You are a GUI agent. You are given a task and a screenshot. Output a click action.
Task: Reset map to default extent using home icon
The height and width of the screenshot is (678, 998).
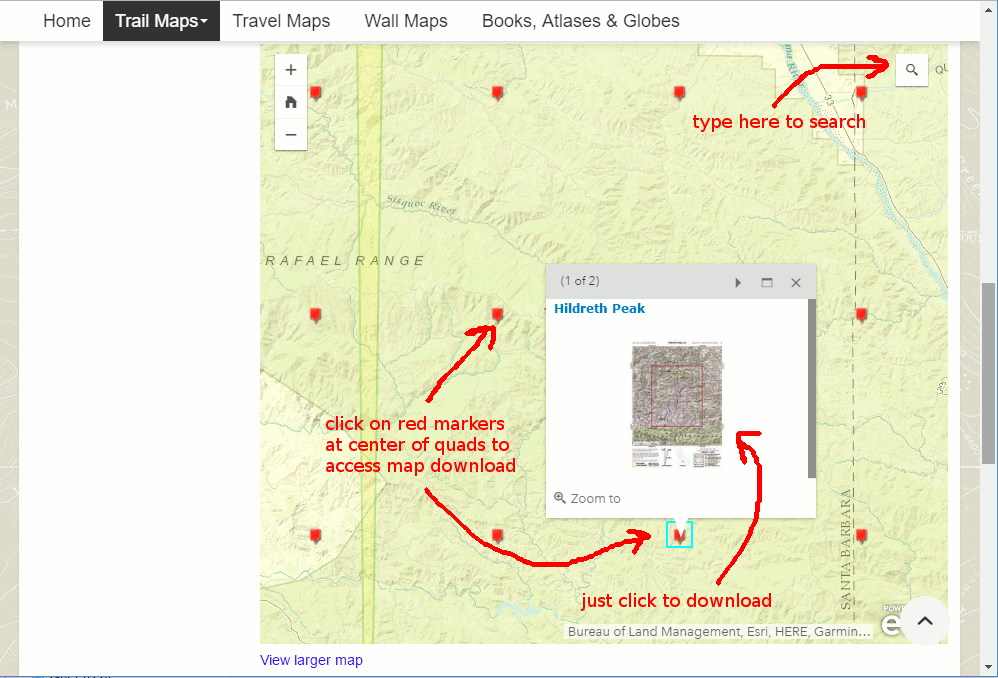click(x=290, y=102)
